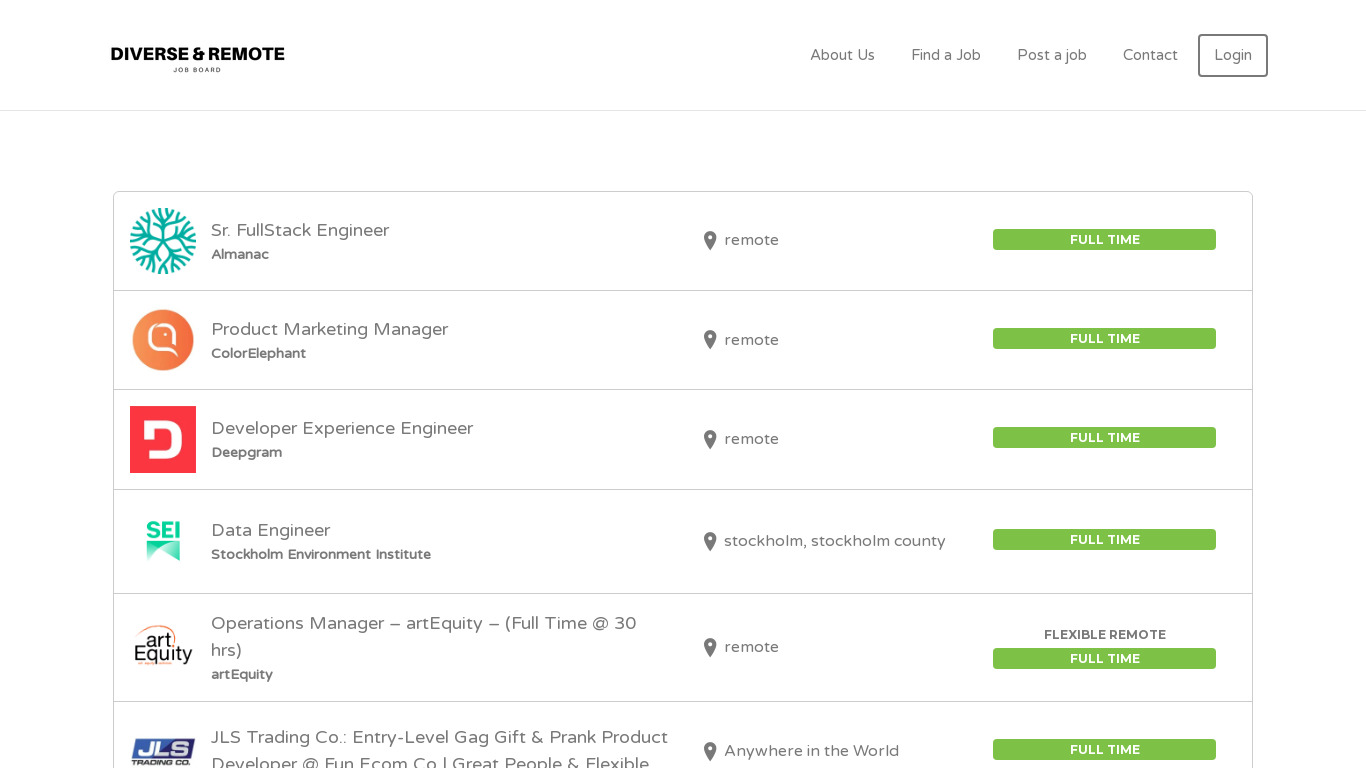Click Full Time badge in artEquity row
The height and width of the screenshot is (768, 1366).
(1104, 659)
